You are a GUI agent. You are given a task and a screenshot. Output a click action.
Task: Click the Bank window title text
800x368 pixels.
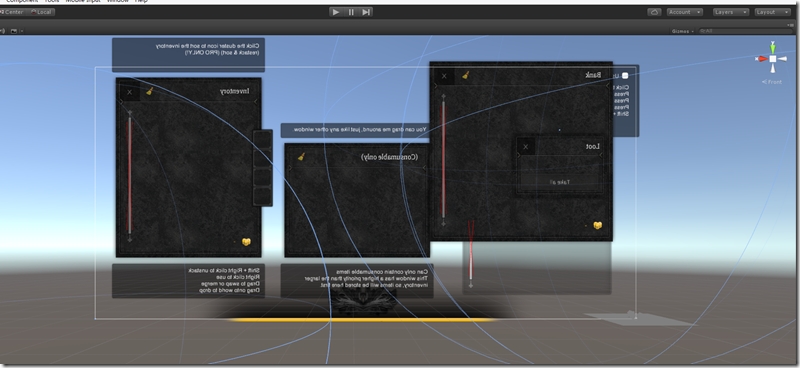tap(593, 75)
